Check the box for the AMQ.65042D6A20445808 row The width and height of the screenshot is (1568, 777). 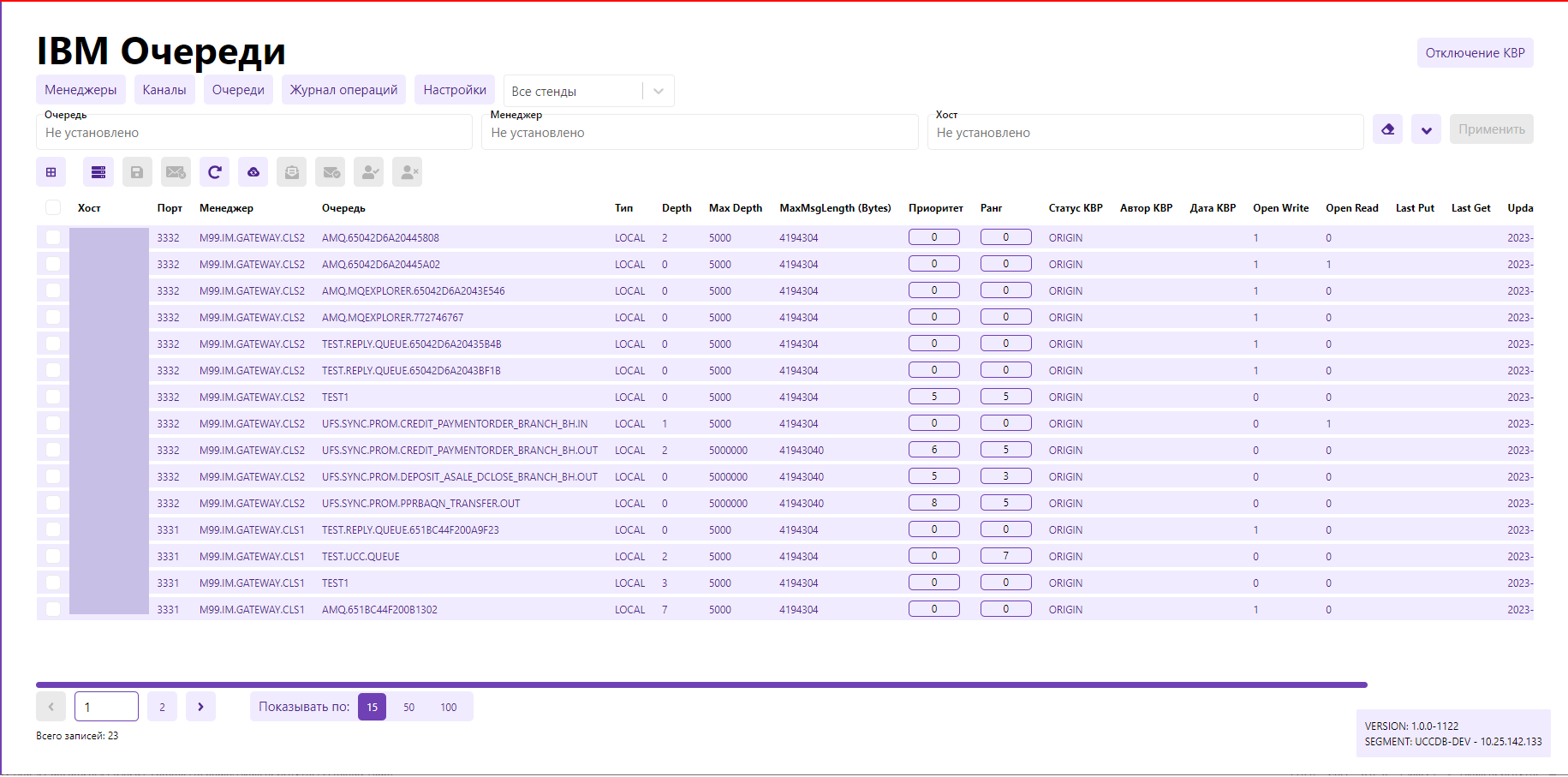tap(53, 237)
